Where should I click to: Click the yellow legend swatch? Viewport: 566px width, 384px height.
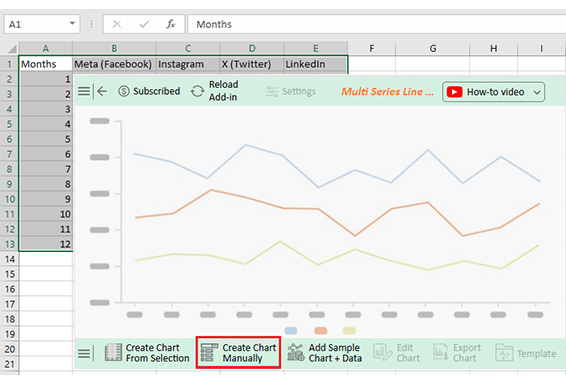click(349, 331)
